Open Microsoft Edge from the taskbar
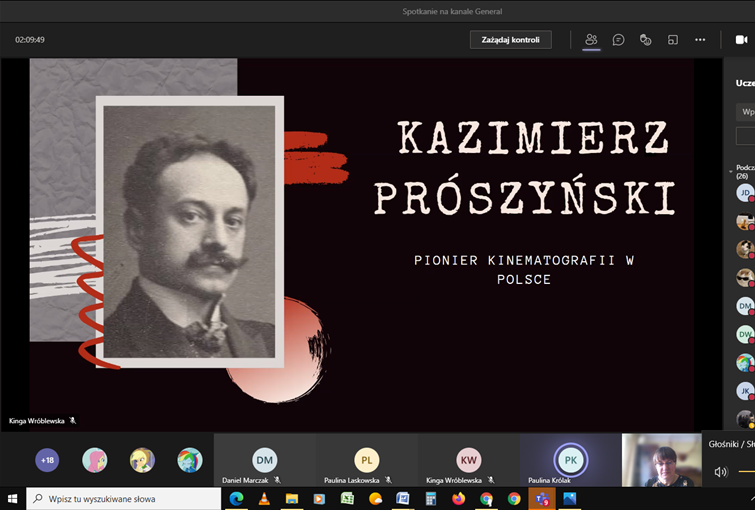This screenshot has width=755, height=515. [x=236, y=499]
